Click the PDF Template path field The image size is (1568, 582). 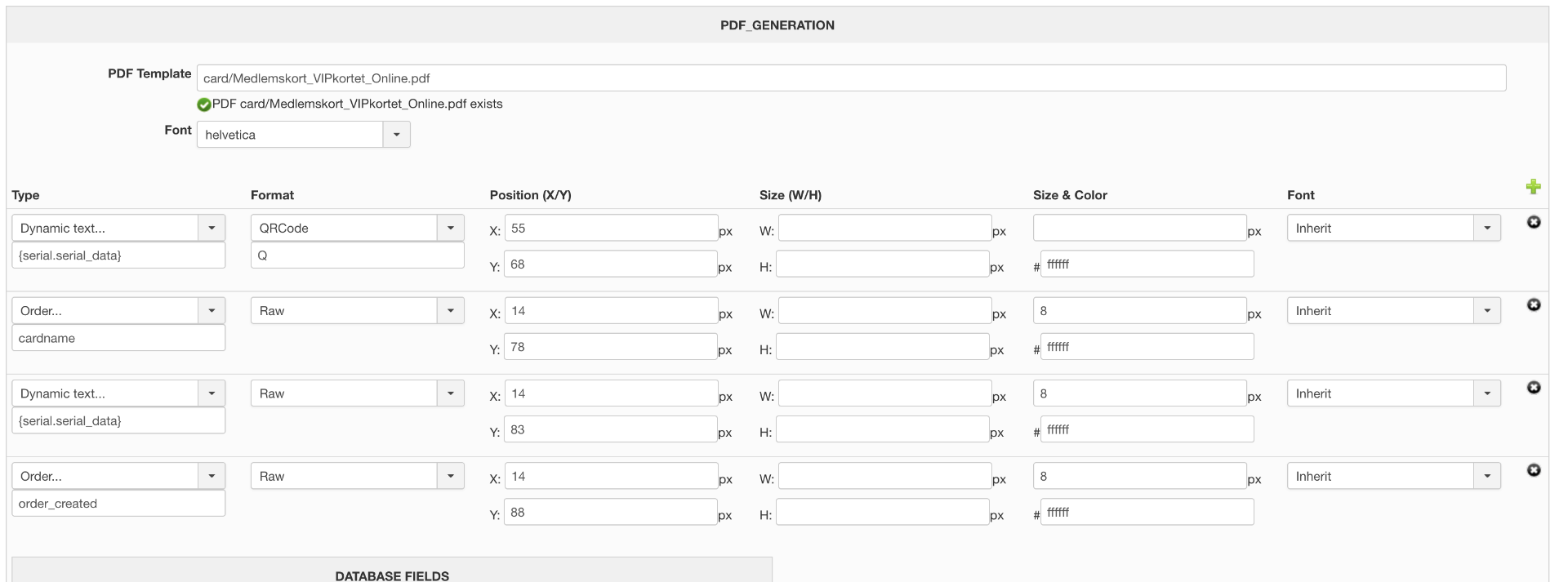(851, 78)
